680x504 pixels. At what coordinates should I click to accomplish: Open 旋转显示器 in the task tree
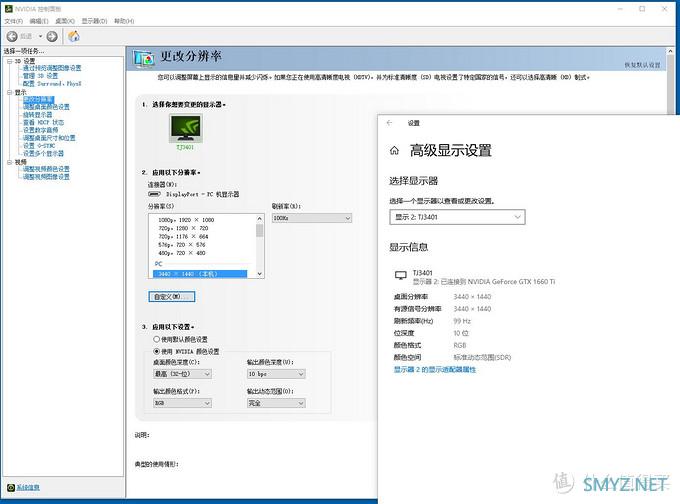point(37,115)
